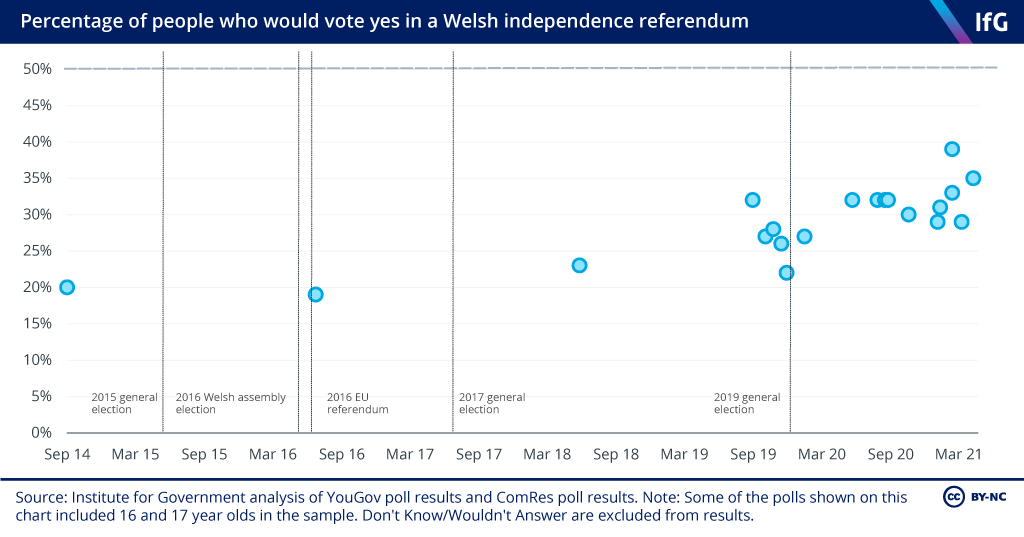This screenshot has height=537, width=1024.
Task: Select the highest data point at 39%
Action: (x=952, y=149)
